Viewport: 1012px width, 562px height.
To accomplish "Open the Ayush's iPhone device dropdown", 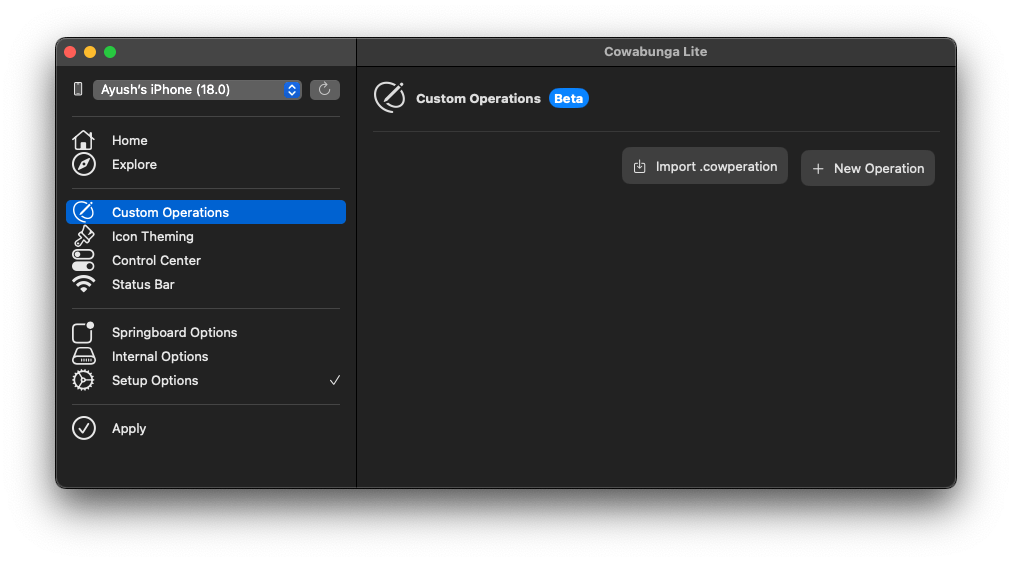I will (x=197, y=90).
